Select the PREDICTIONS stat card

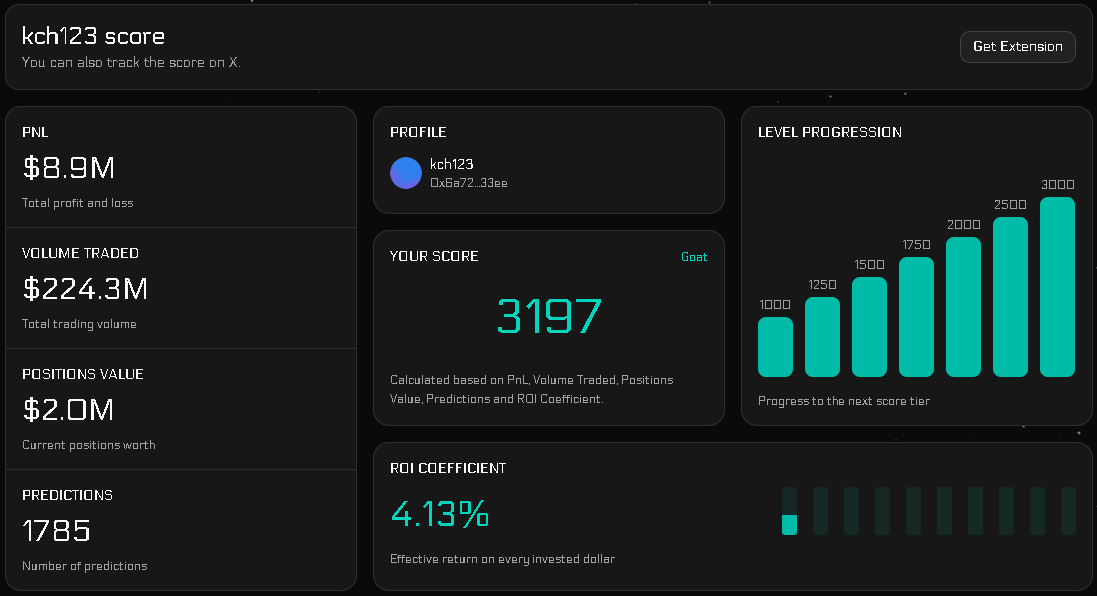pos(180,528)
